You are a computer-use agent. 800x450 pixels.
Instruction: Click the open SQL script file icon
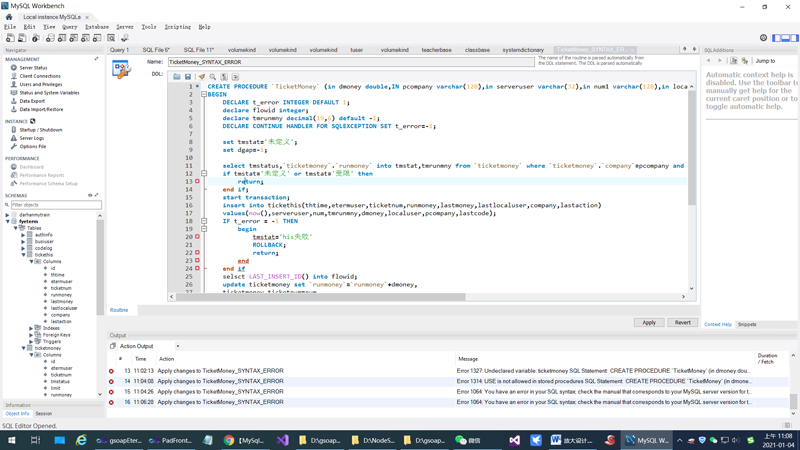pyautogui.click(x=22, y=38)
